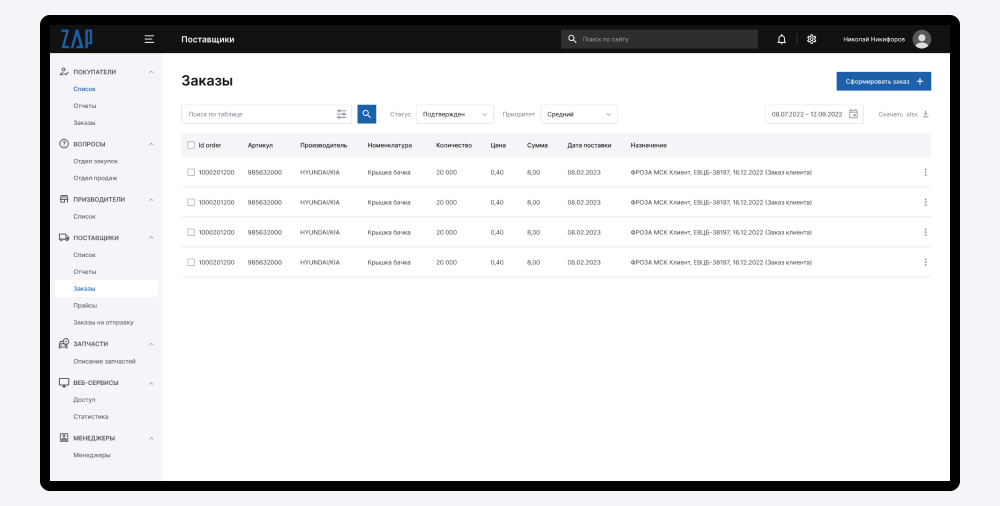Viewport: 1000px width, 506px height.
Task: Open Список under Покупатели
Action: [84, 89]
